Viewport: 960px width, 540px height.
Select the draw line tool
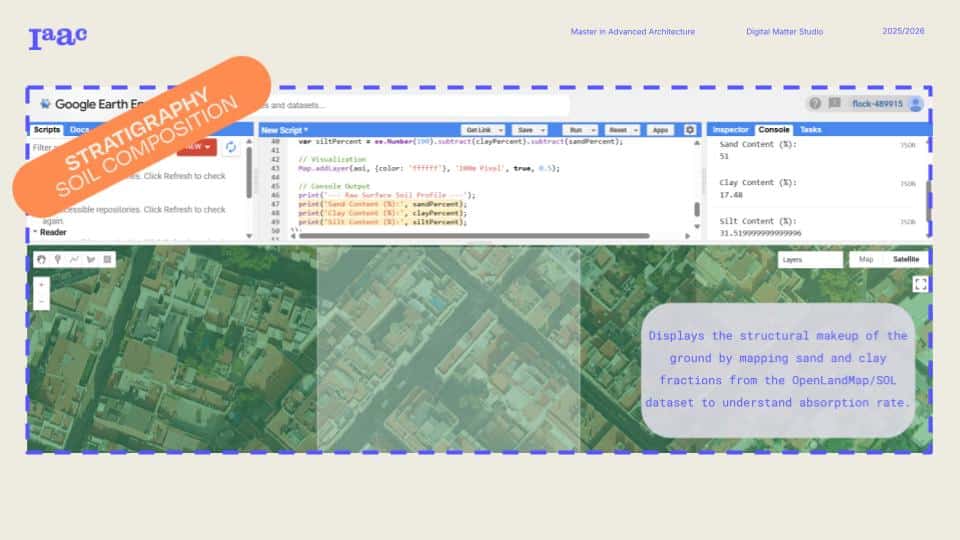pos(74,259)
